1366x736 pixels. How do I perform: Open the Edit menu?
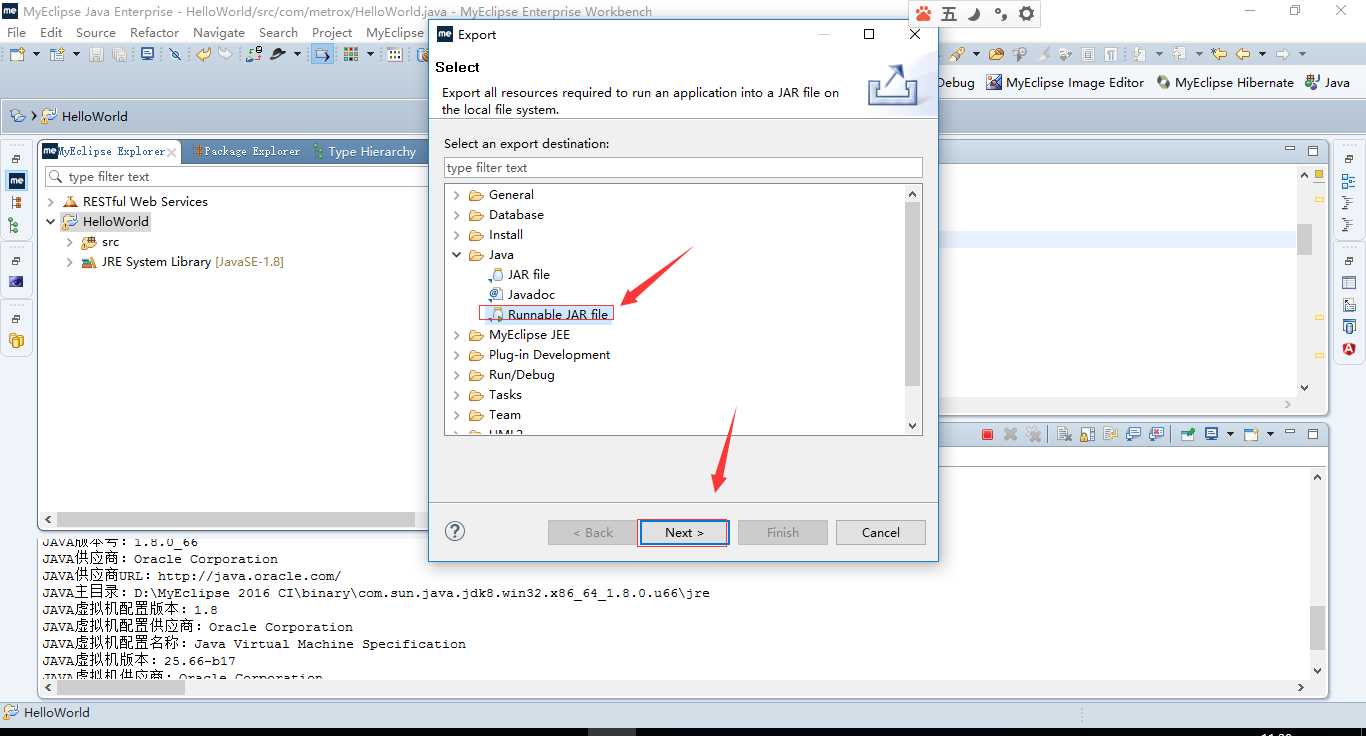click(51, 32)
